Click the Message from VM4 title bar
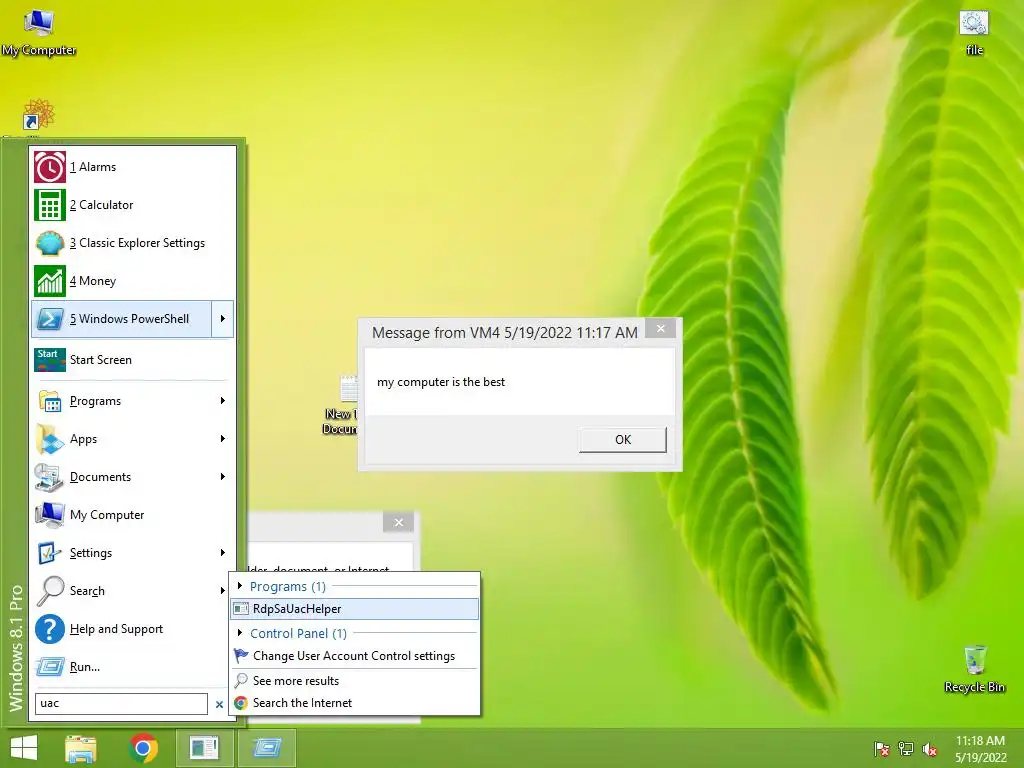Image resolution: width=1024 pixels, height=768 pixels. coord(504,332)
